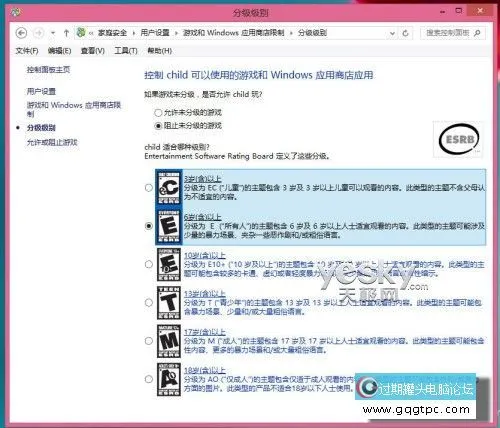Screen dimensions: 500x428
Task: Select the E10+ 10岁以上 rating radio button
Action: pyautogui.click(x=149, y=264)
